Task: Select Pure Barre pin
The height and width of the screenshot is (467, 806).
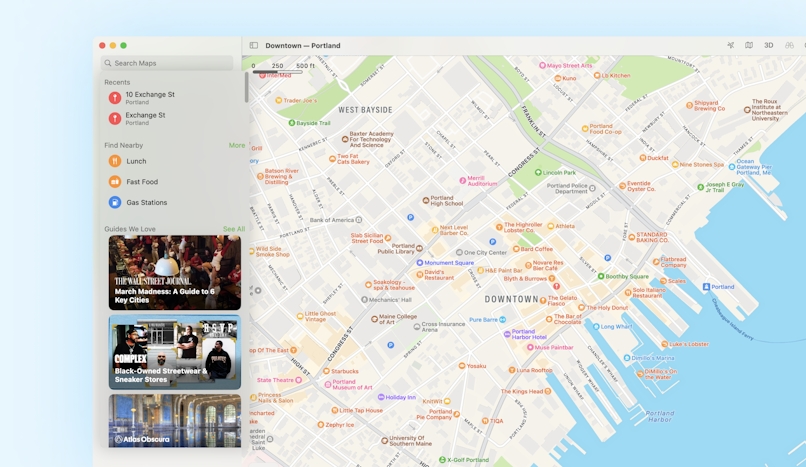Action: [503, 320]
